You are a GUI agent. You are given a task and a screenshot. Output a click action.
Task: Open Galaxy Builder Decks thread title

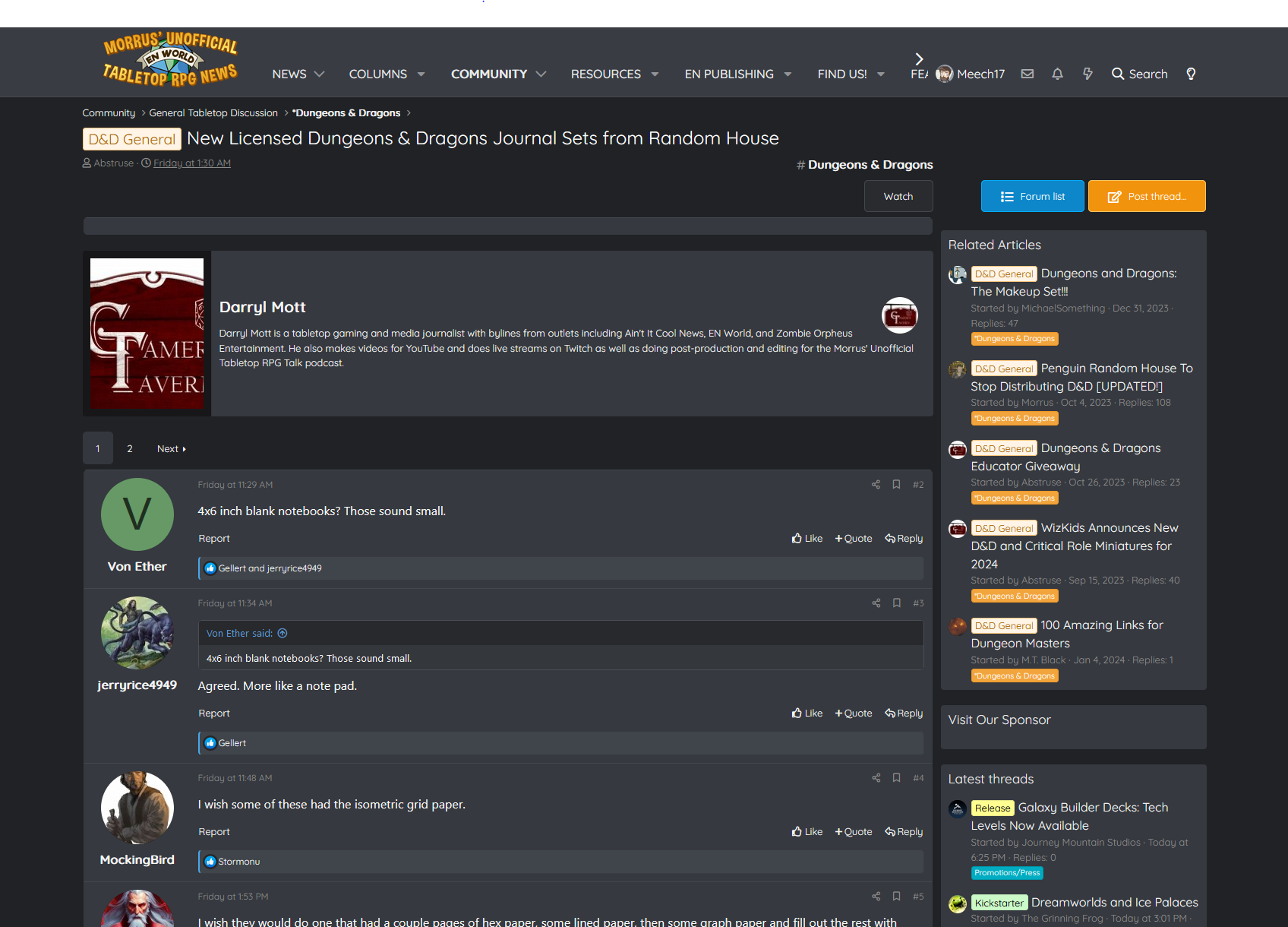pyautogui.click(x=1070, y=816)
